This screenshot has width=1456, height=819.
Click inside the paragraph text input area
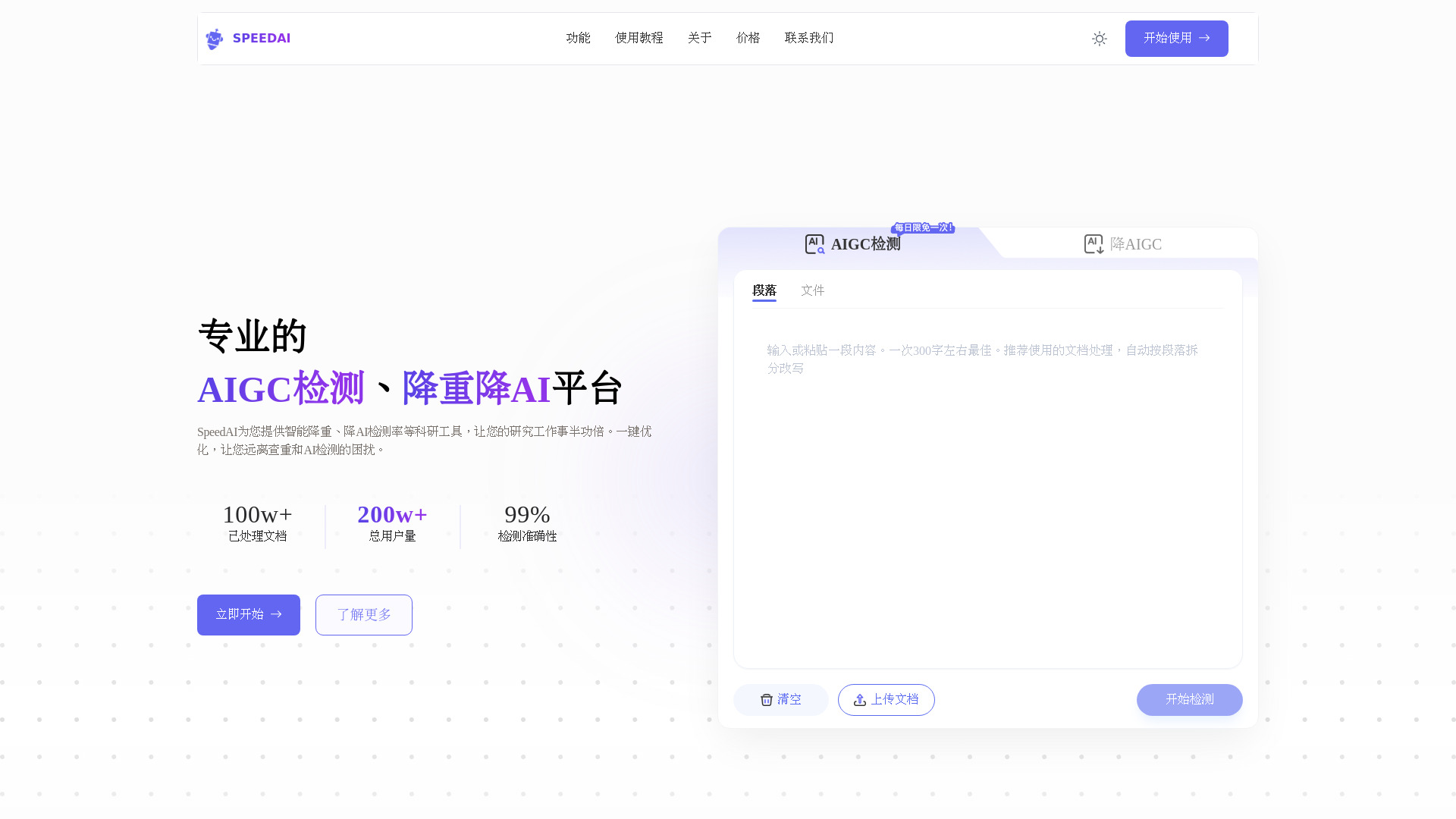986,470
